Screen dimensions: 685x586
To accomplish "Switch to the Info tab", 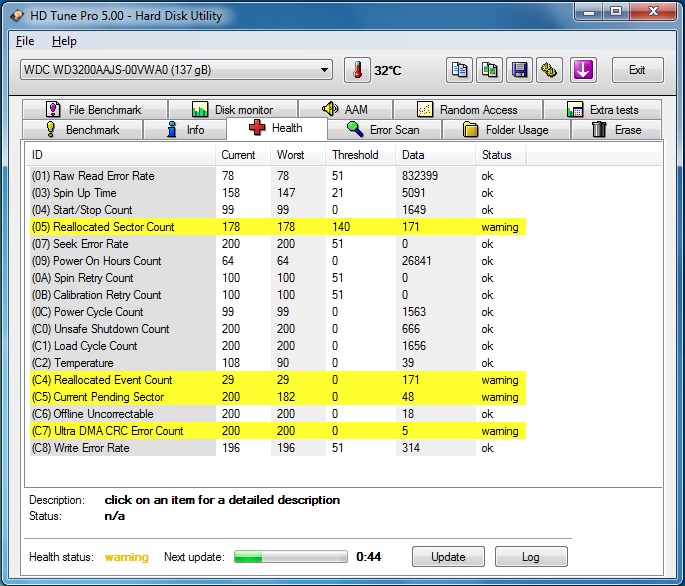I will pyautogui.click(x=185, y=130).
